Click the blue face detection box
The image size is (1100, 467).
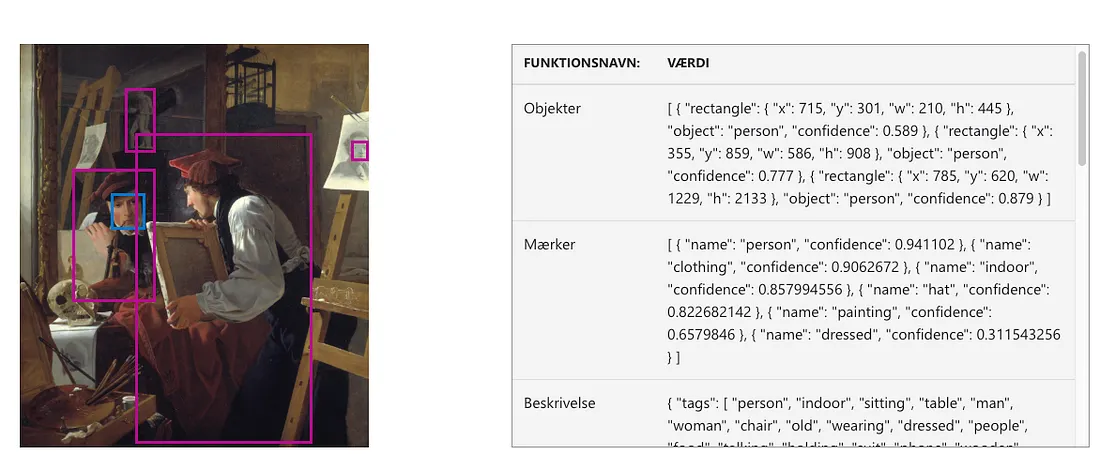[x=128, y=211]
